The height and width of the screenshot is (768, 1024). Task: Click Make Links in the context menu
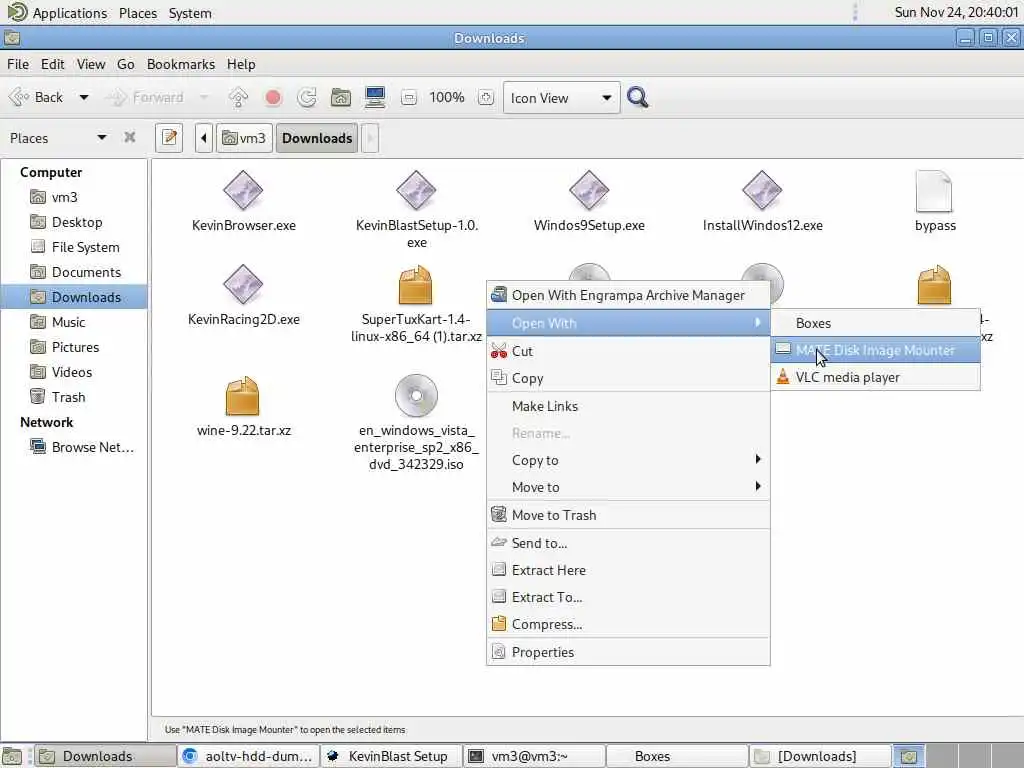(x=628, y=406)
